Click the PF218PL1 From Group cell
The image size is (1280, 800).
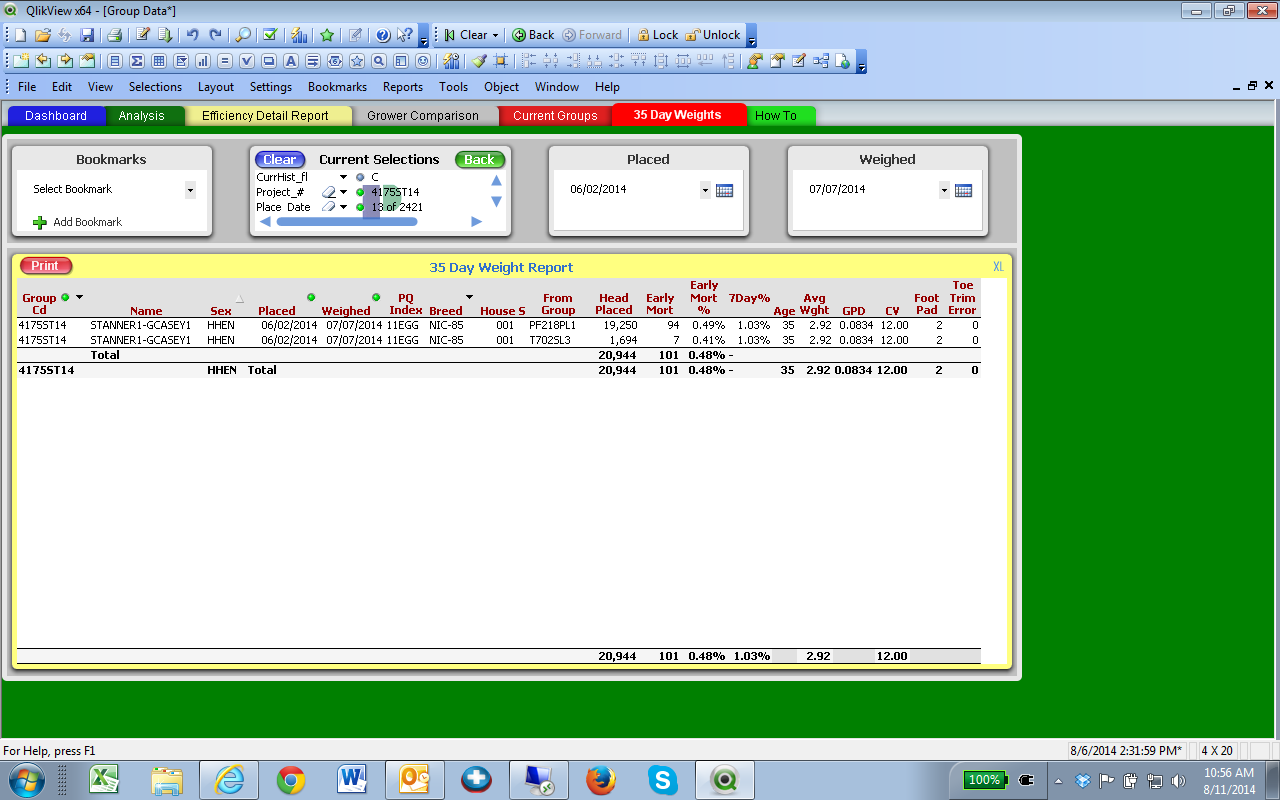[x=553, y=325]
